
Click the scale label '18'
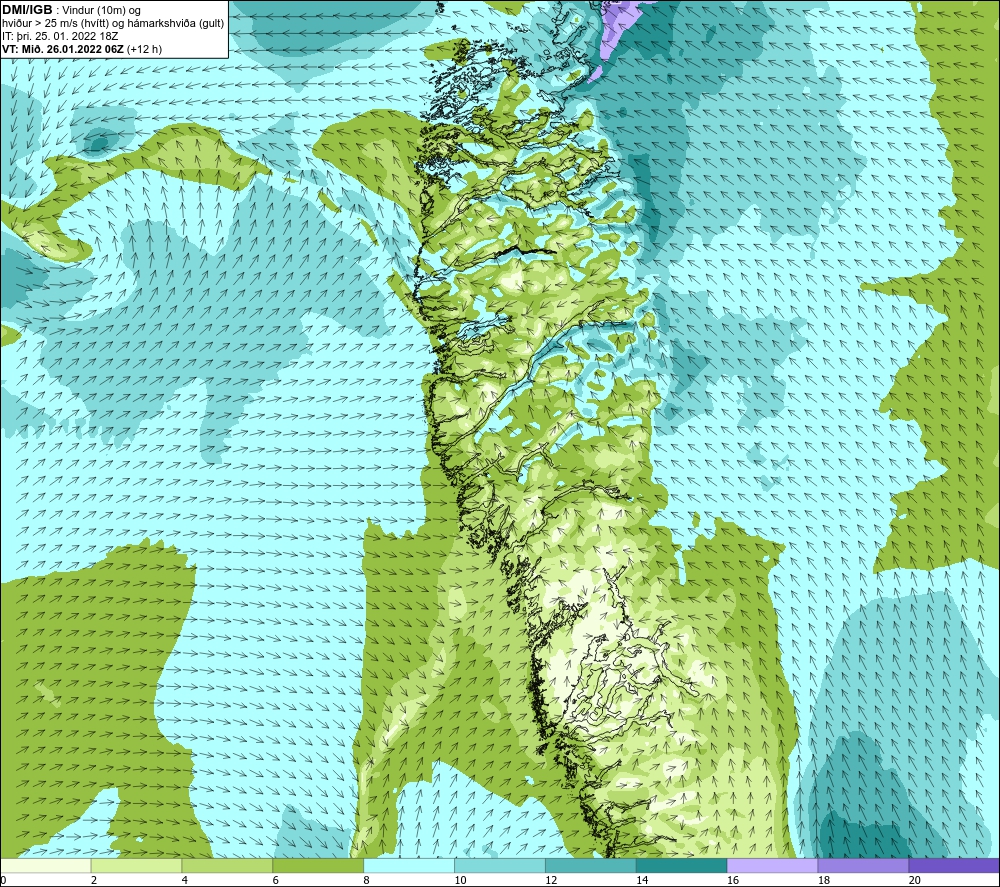point(823,880)
